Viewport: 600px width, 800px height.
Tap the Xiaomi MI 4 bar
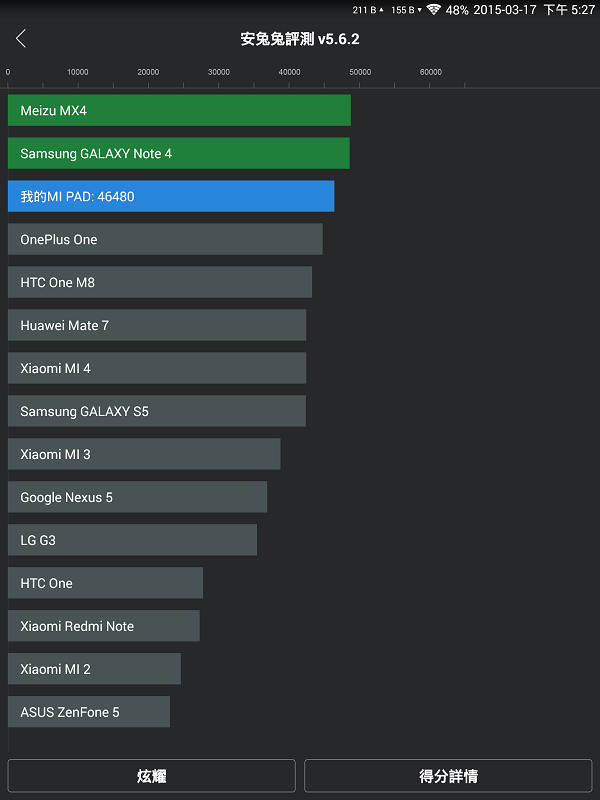[157, 368]
